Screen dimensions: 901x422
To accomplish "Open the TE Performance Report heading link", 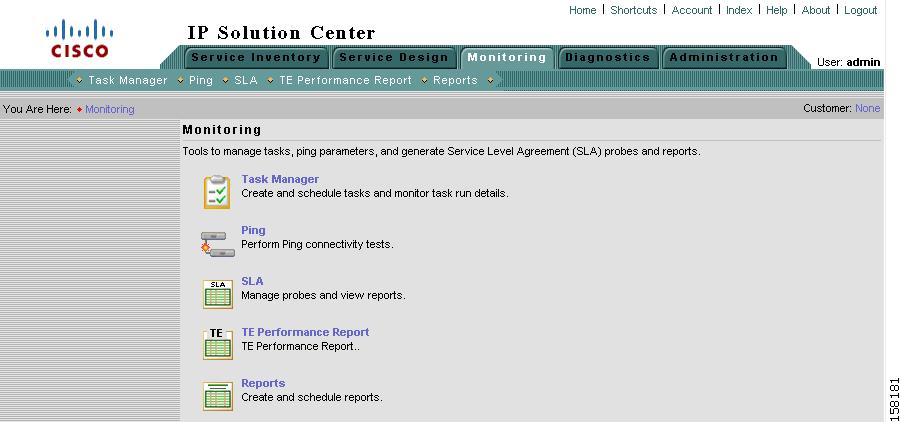I will coord(305,332).
